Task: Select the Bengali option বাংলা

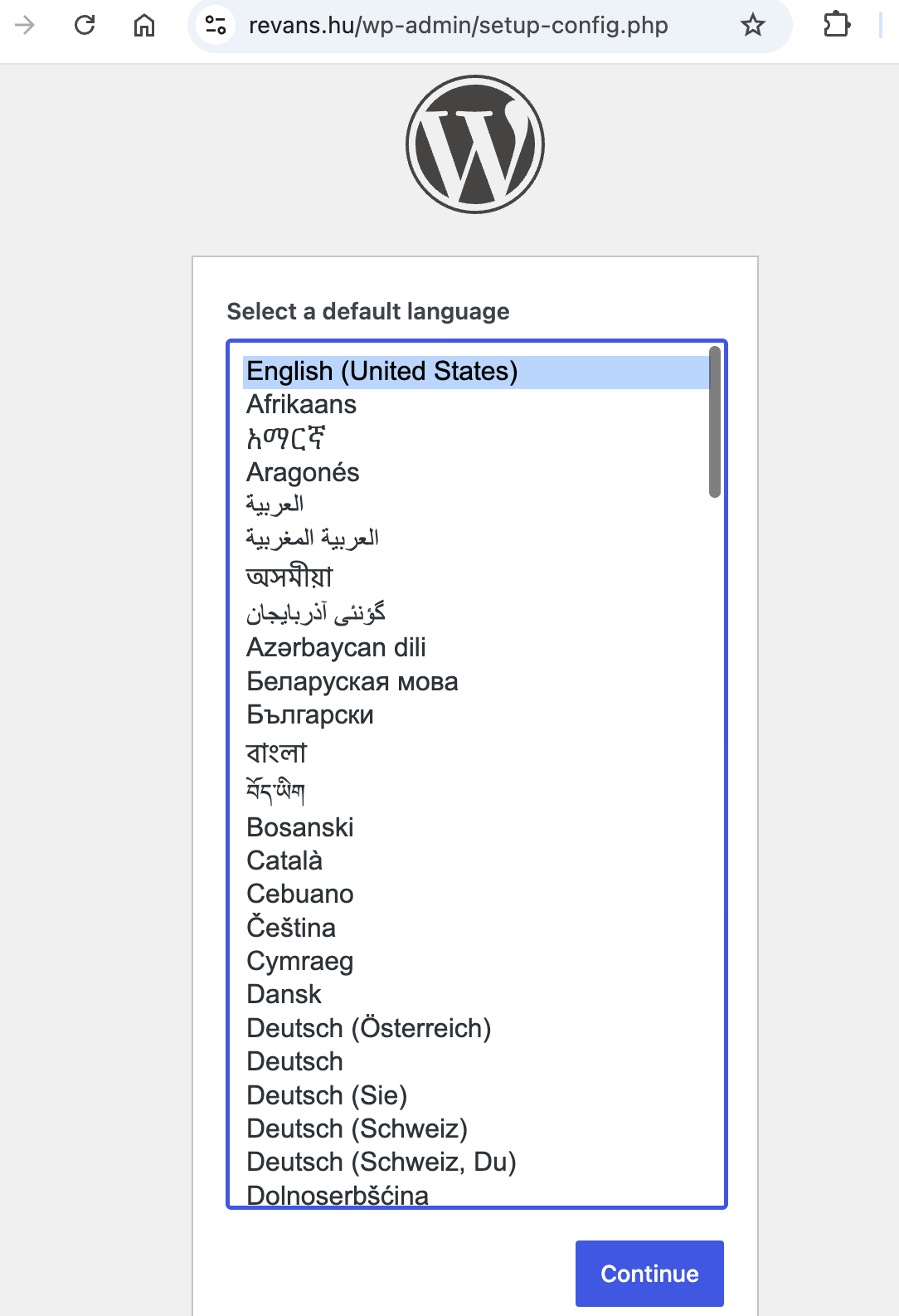Action: 476,752
